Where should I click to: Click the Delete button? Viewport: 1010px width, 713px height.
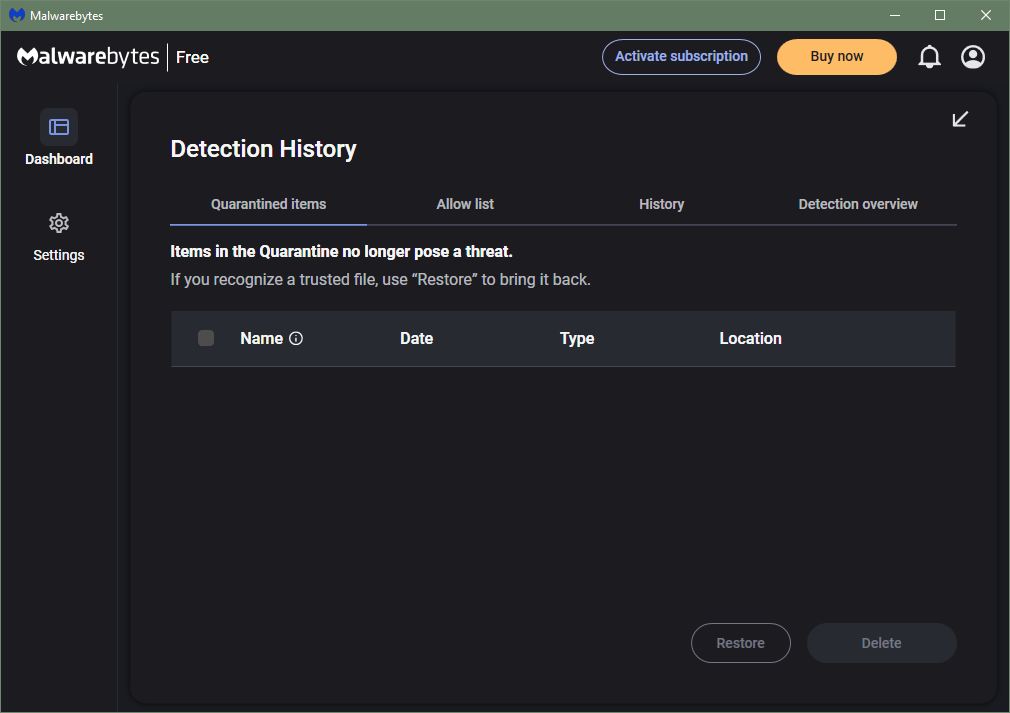pos(882,643)
